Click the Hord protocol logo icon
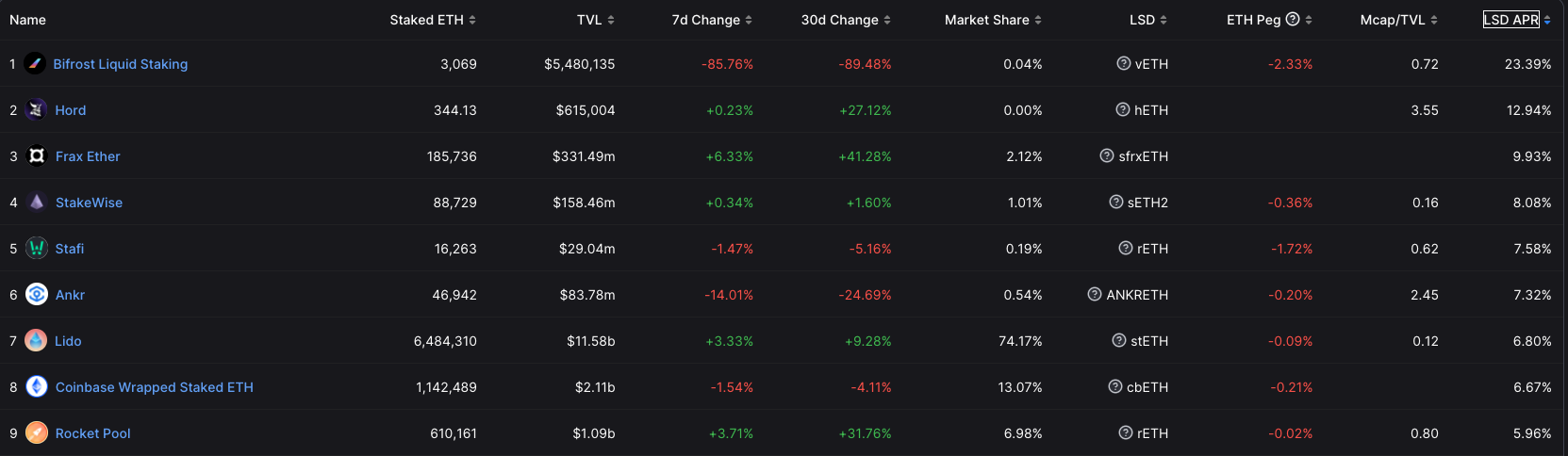The image size is (1568, 456). [x=36, y=110]
